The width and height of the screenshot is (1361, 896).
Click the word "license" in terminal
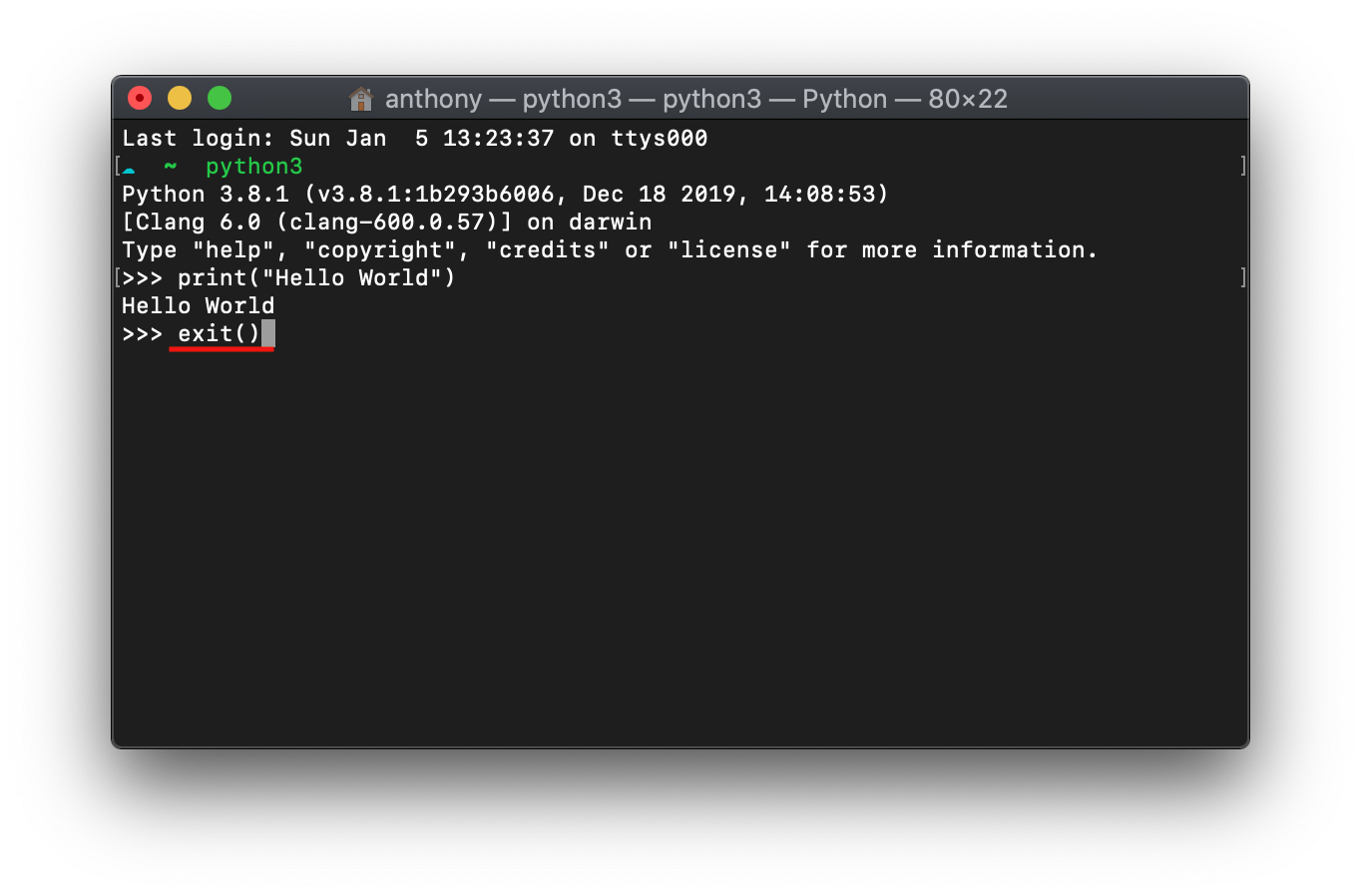(728, 250)
